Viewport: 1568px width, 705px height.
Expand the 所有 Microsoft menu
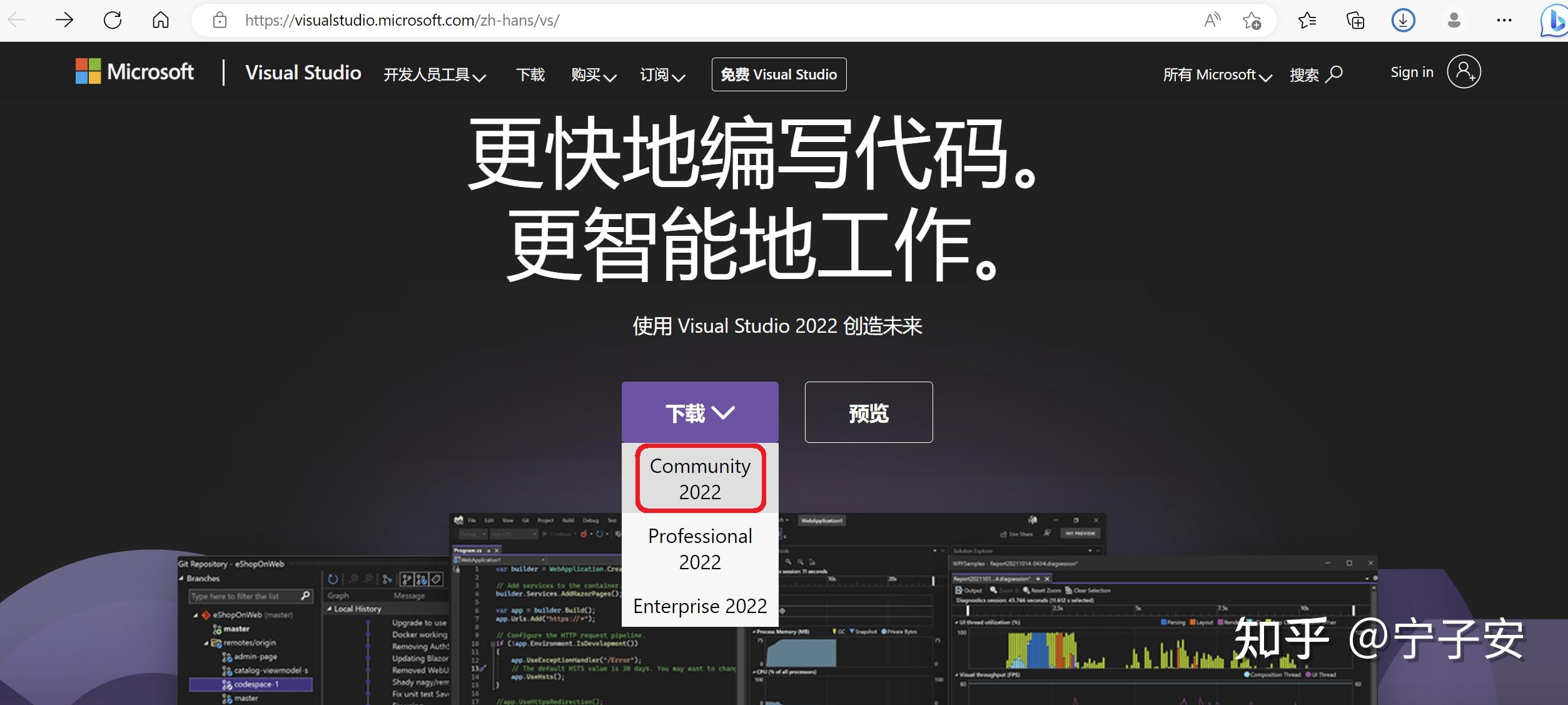(1216, 74)
